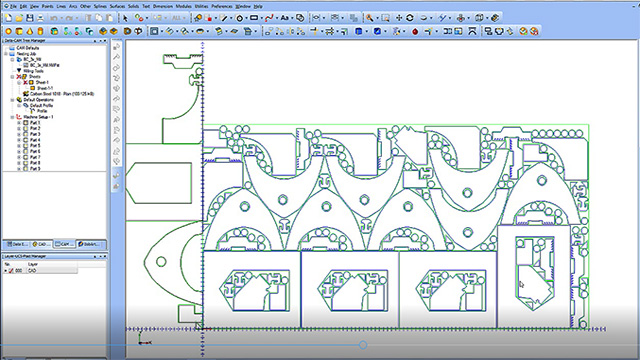Switch to the Data Entry tab
Viewport: 640px width, 360px height.
pyautogui.click(x=17, y=244)
